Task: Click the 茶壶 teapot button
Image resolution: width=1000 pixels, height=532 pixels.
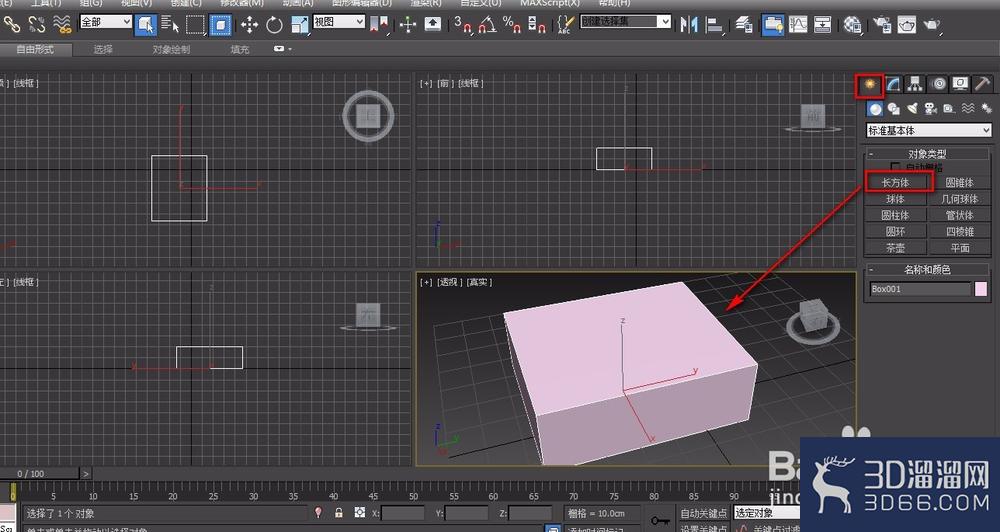Action: point(895,248)
